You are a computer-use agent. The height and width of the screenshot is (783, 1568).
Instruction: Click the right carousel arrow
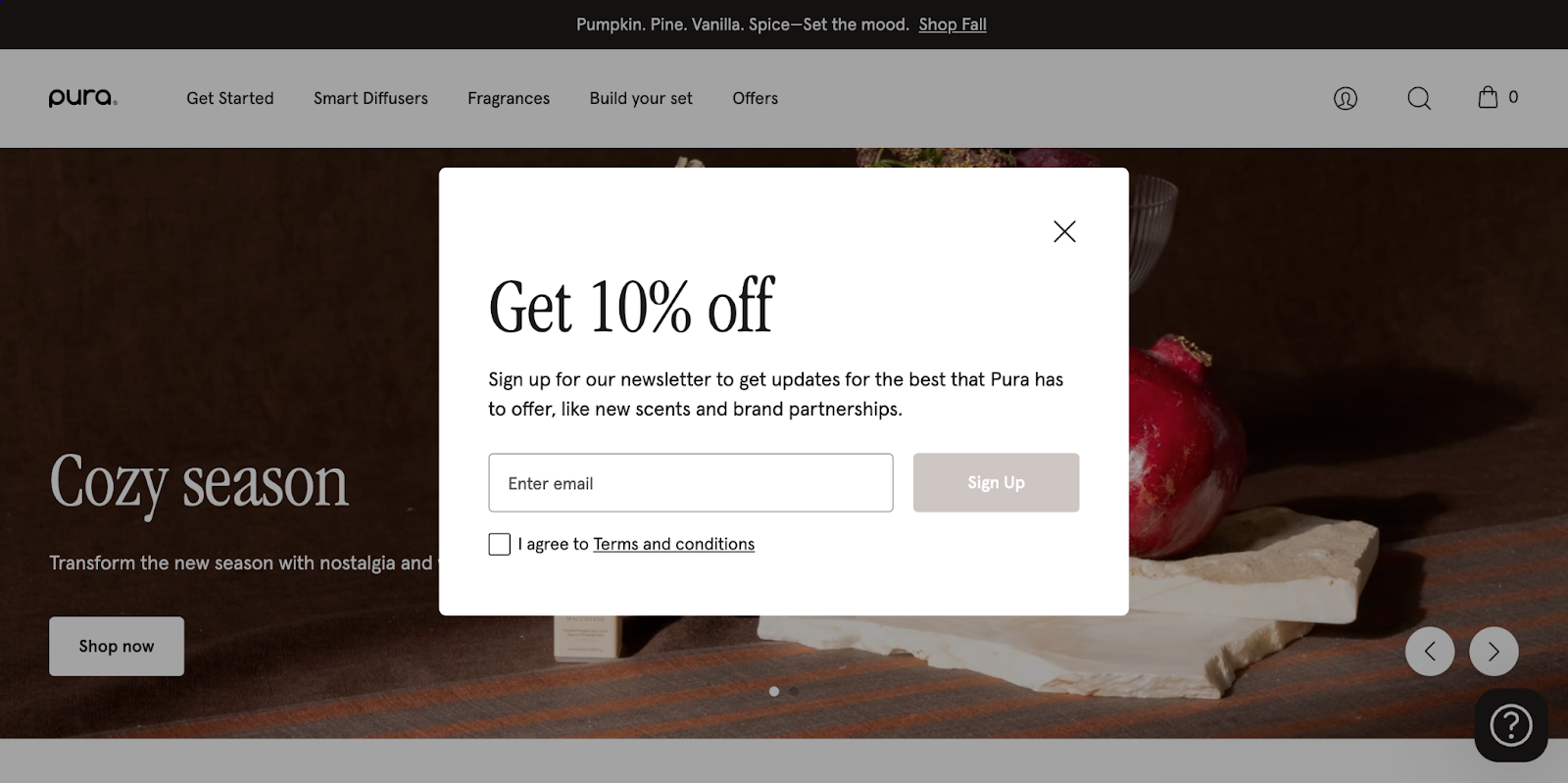[1493, 651]
